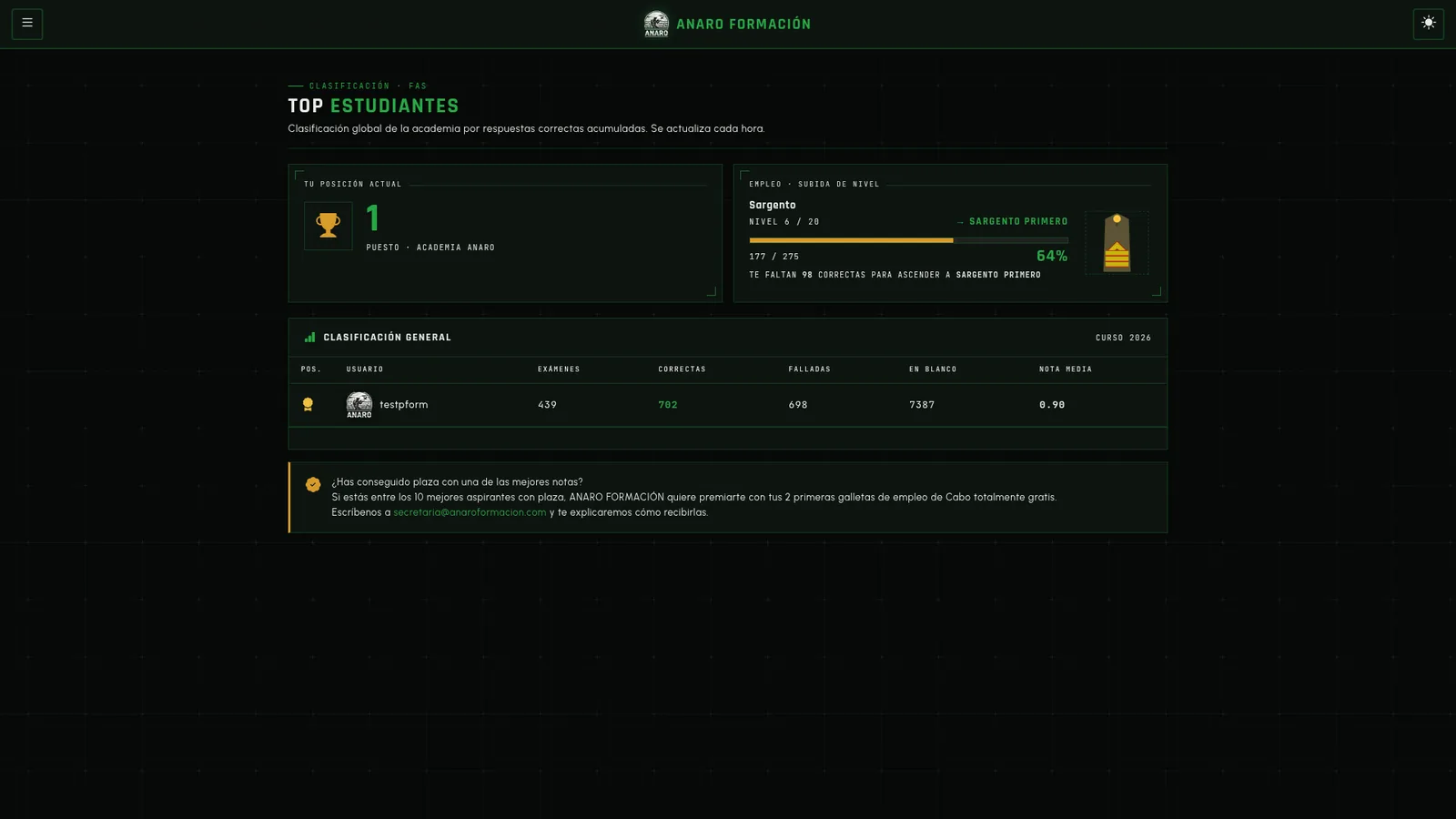This screenshot has height=819, width=1456.
Task: Click the Sargento rank insignia badge
Action: point(1117,243)
